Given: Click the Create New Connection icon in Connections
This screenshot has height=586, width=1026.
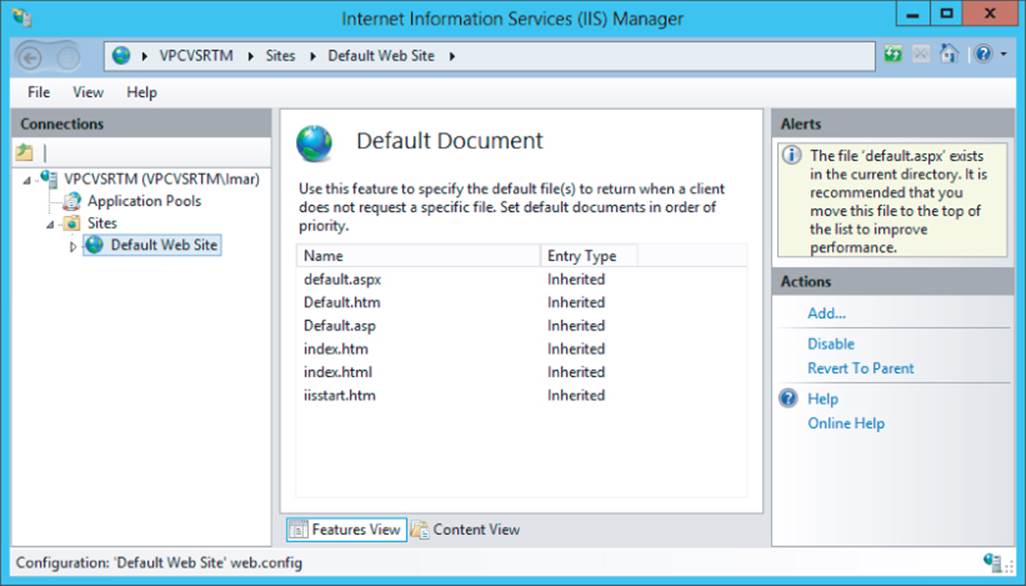Looking at the screenshot, I should pyautogui.click(x=24, y=152).
